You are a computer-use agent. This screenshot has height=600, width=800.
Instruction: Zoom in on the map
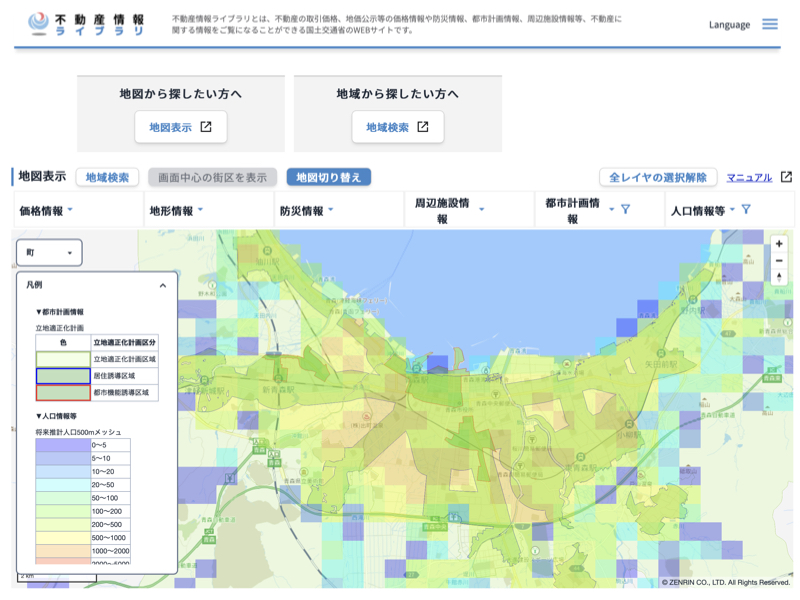point(779,244)
